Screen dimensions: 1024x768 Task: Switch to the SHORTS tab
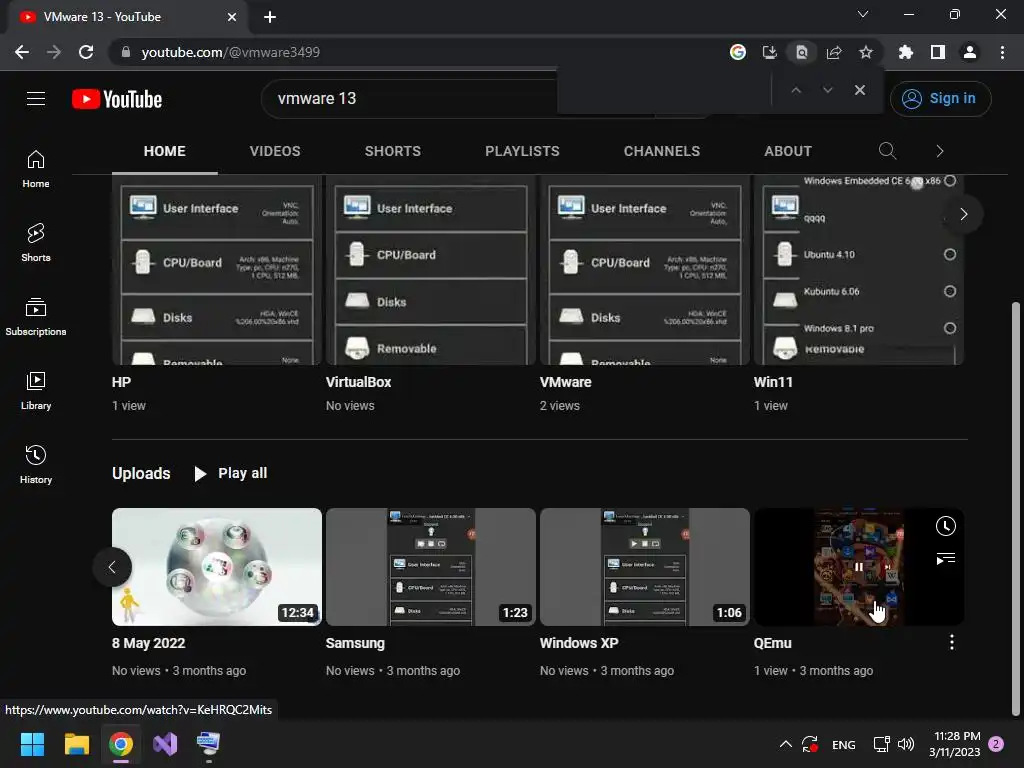pos(392,151)
